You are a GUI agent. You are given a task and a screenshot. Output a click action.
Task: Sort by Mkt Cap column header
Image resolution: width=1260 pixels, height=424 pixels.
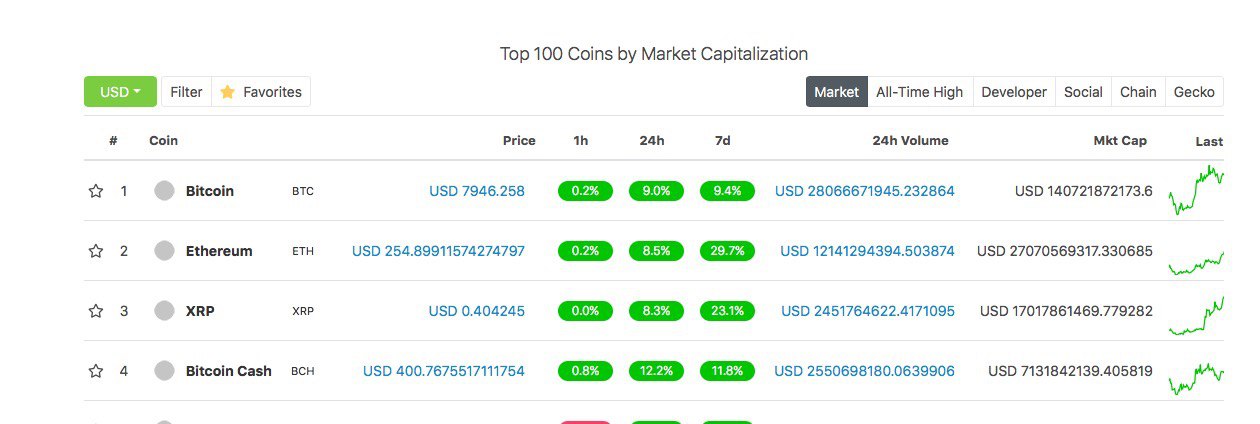coord(1120,141)
